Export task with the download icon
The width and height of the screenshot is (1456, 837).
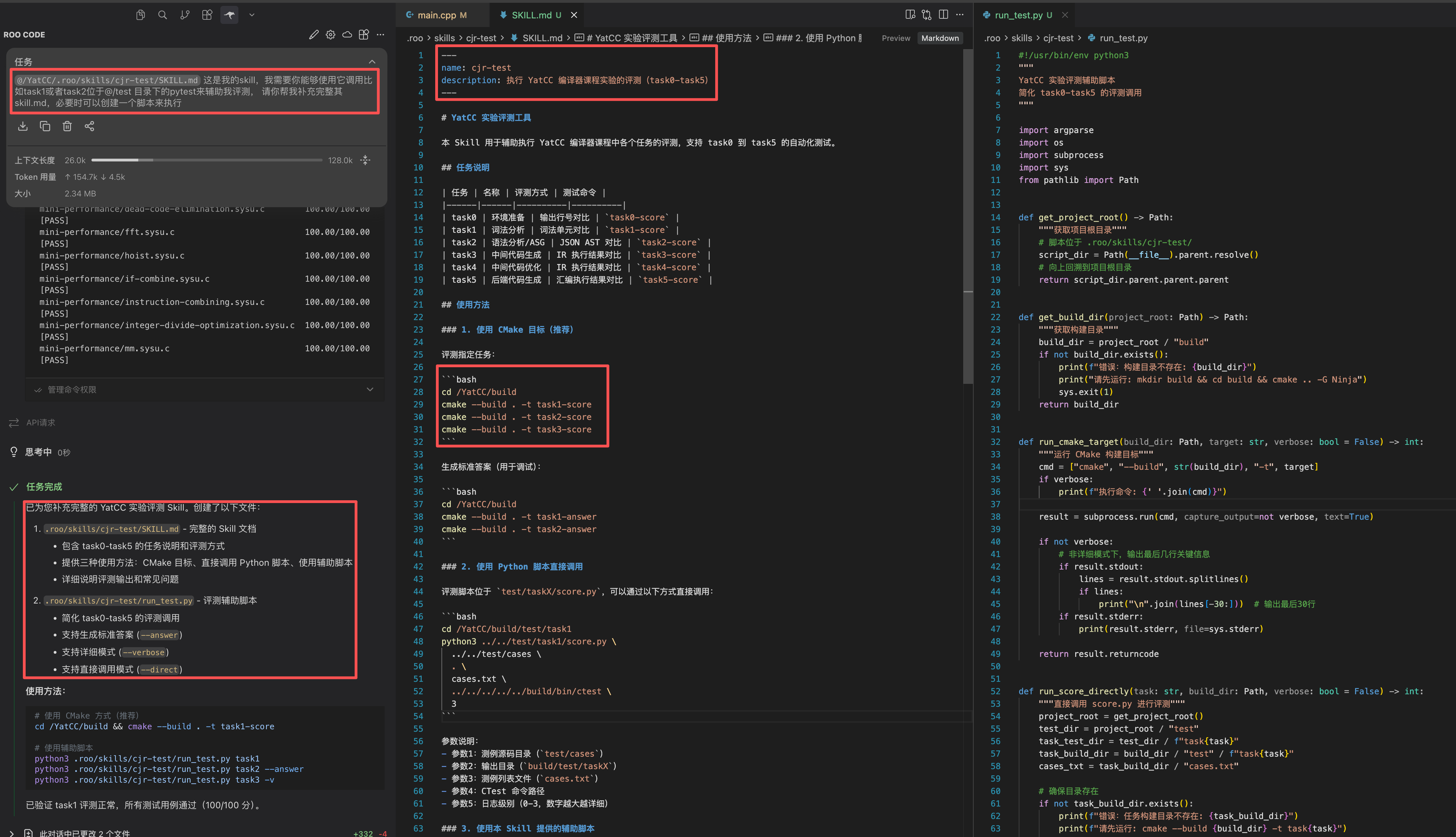[x=23, y=126]
